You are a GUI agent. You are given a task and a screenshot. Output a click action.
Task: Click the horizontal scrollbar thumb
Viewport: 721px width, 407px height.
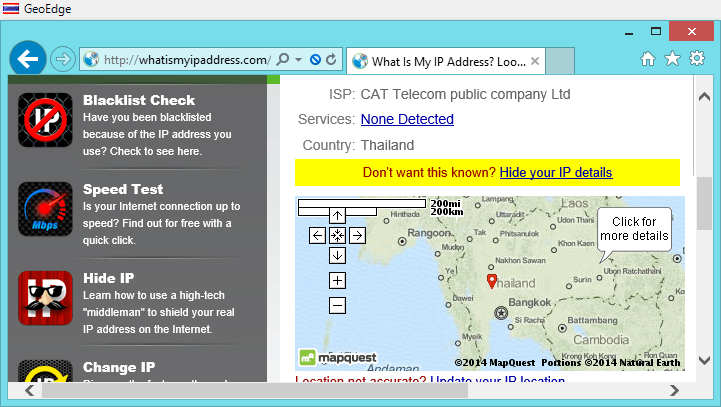coord(255,390)
